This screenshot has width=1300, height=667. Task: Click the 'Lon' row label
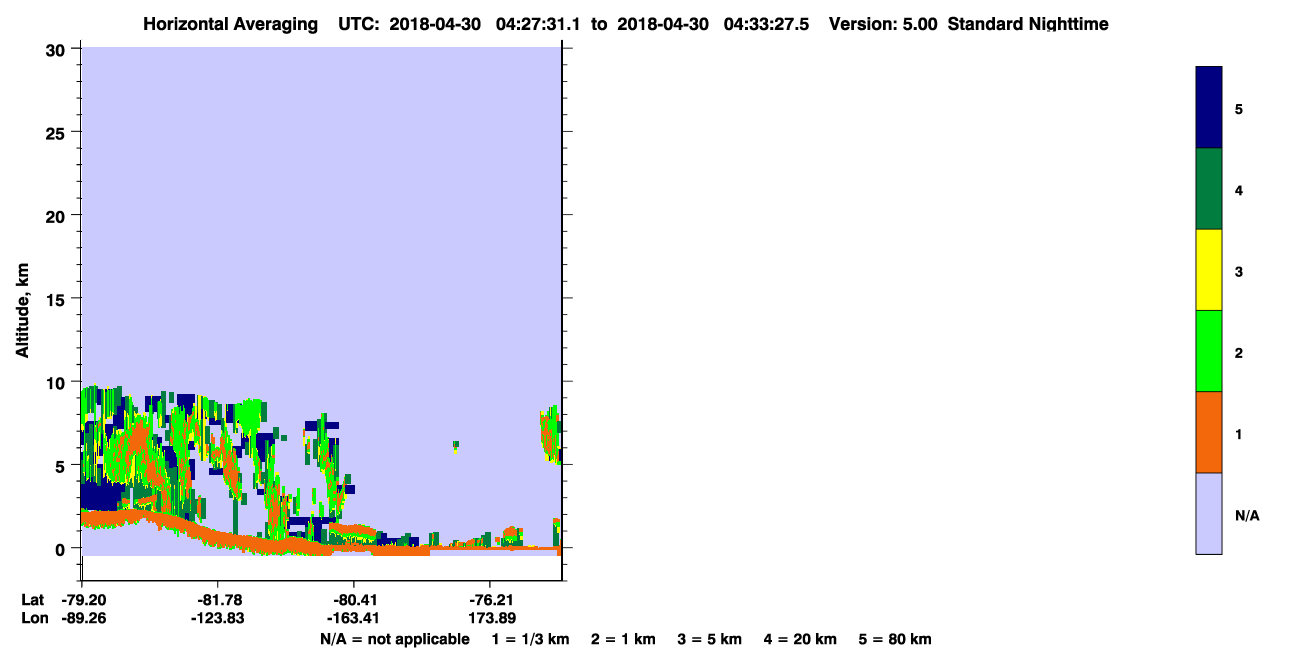tap(33, 618)
